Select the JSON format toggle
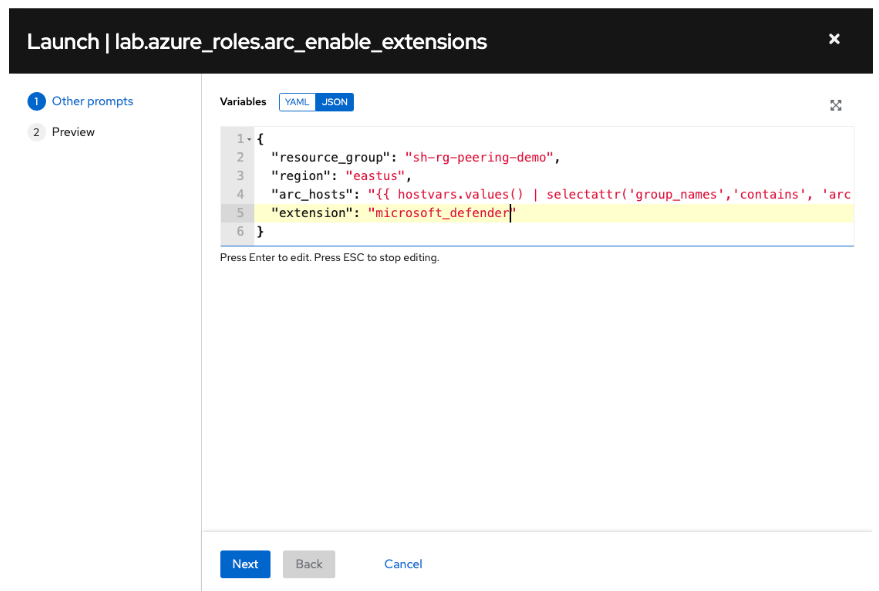The height and width of the screenshot is (591, 879). pos(335,102)
